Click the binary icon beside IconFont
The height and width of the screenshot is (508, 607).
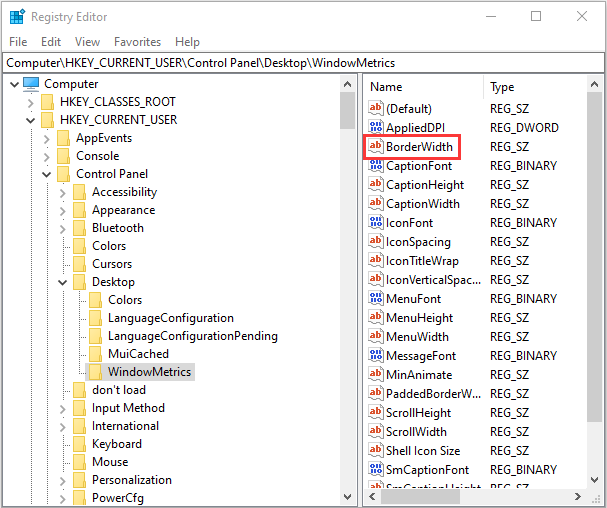[x=376, y=223]
